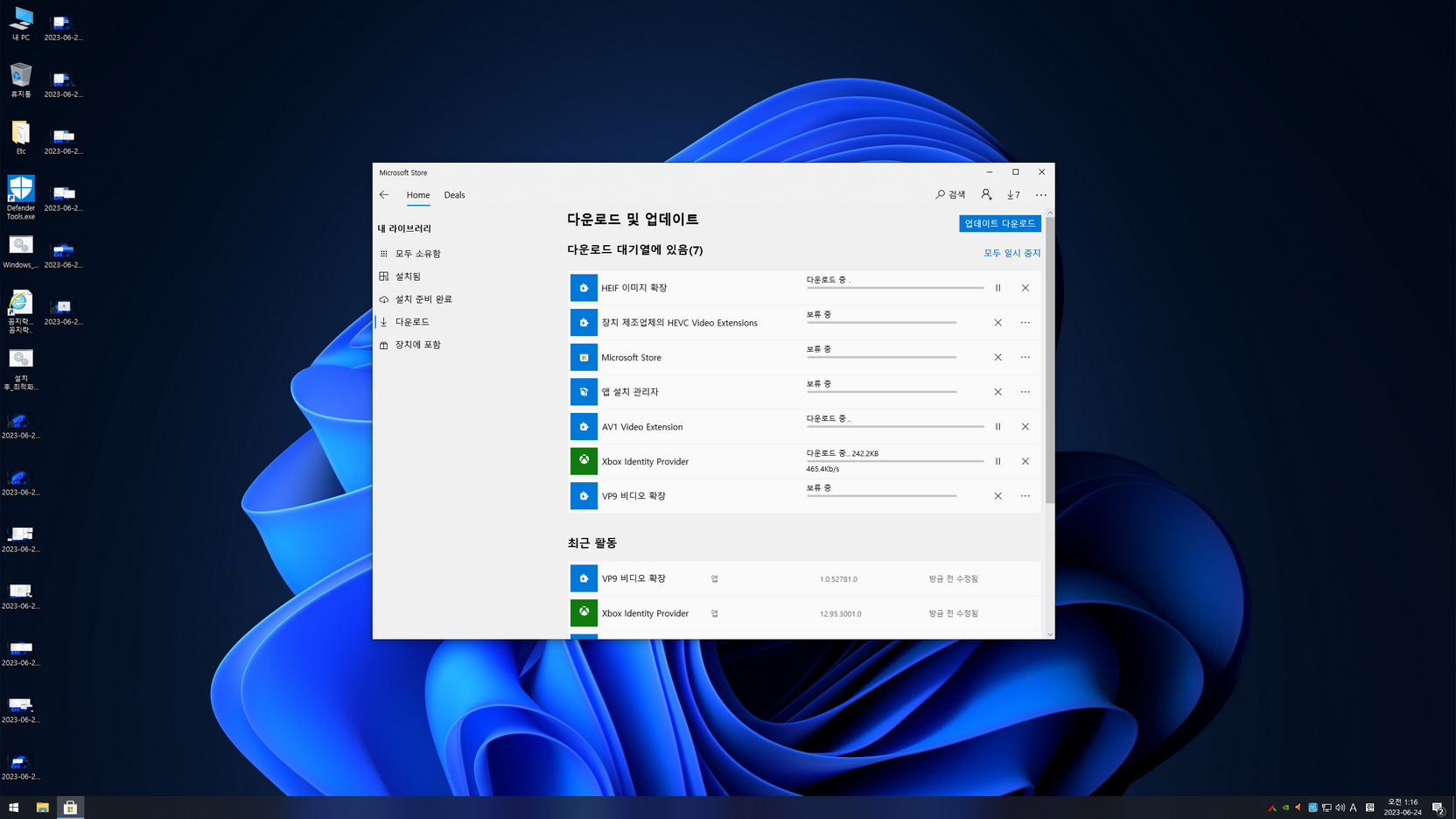Viewport: 1456px width, 819px height.
Task: Click the 모두 일시 중지 link
Action: 1012,253
